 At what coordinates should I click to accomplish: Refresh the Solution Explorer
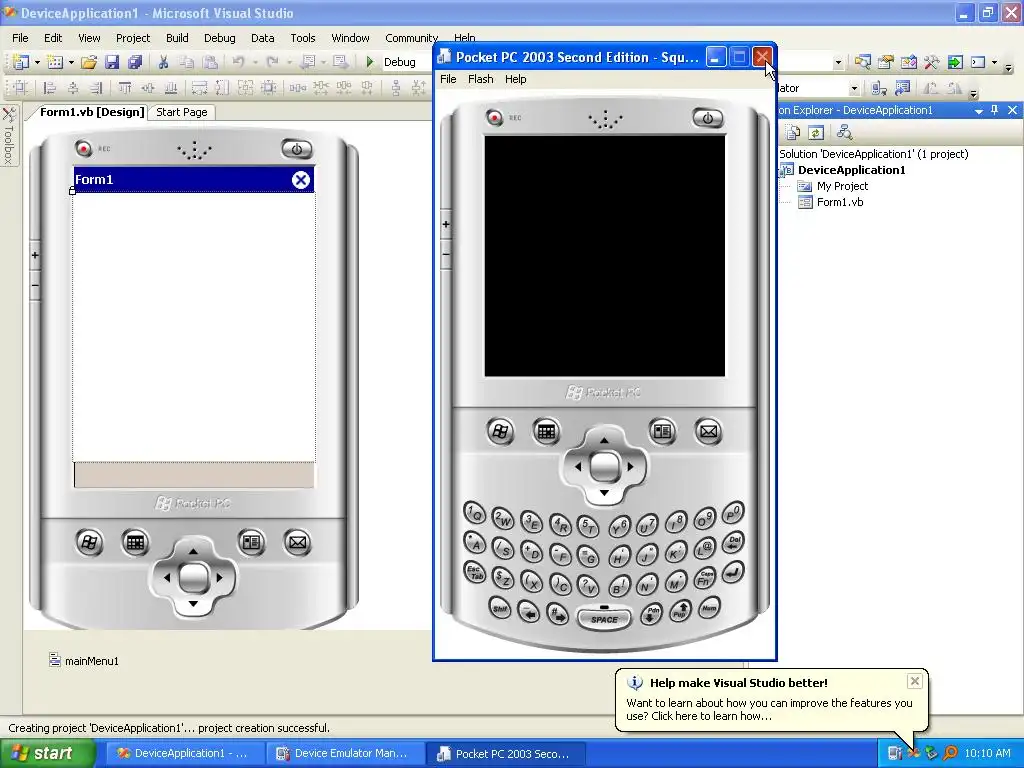coord(816,133)
